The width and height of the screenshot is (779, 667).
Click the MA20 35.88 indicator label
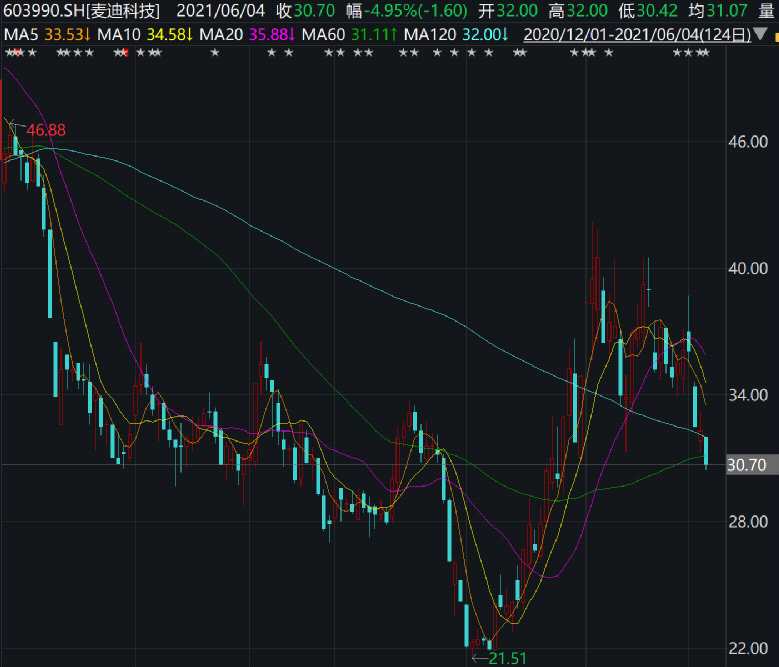(x=247, y=34)
